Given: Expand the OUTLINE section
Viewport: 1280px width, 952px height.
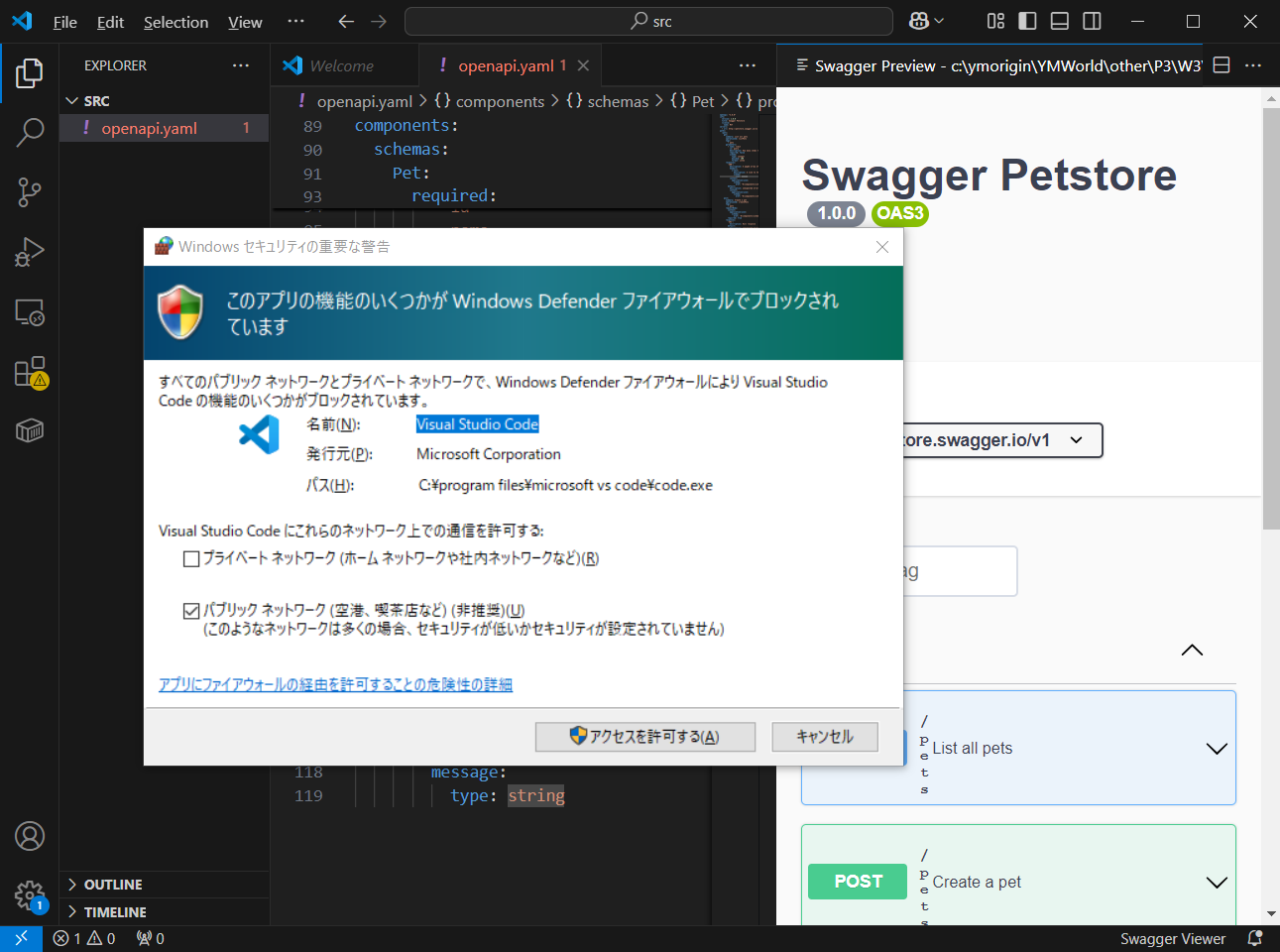Looking at the screenshot, I should coord(112,885).
